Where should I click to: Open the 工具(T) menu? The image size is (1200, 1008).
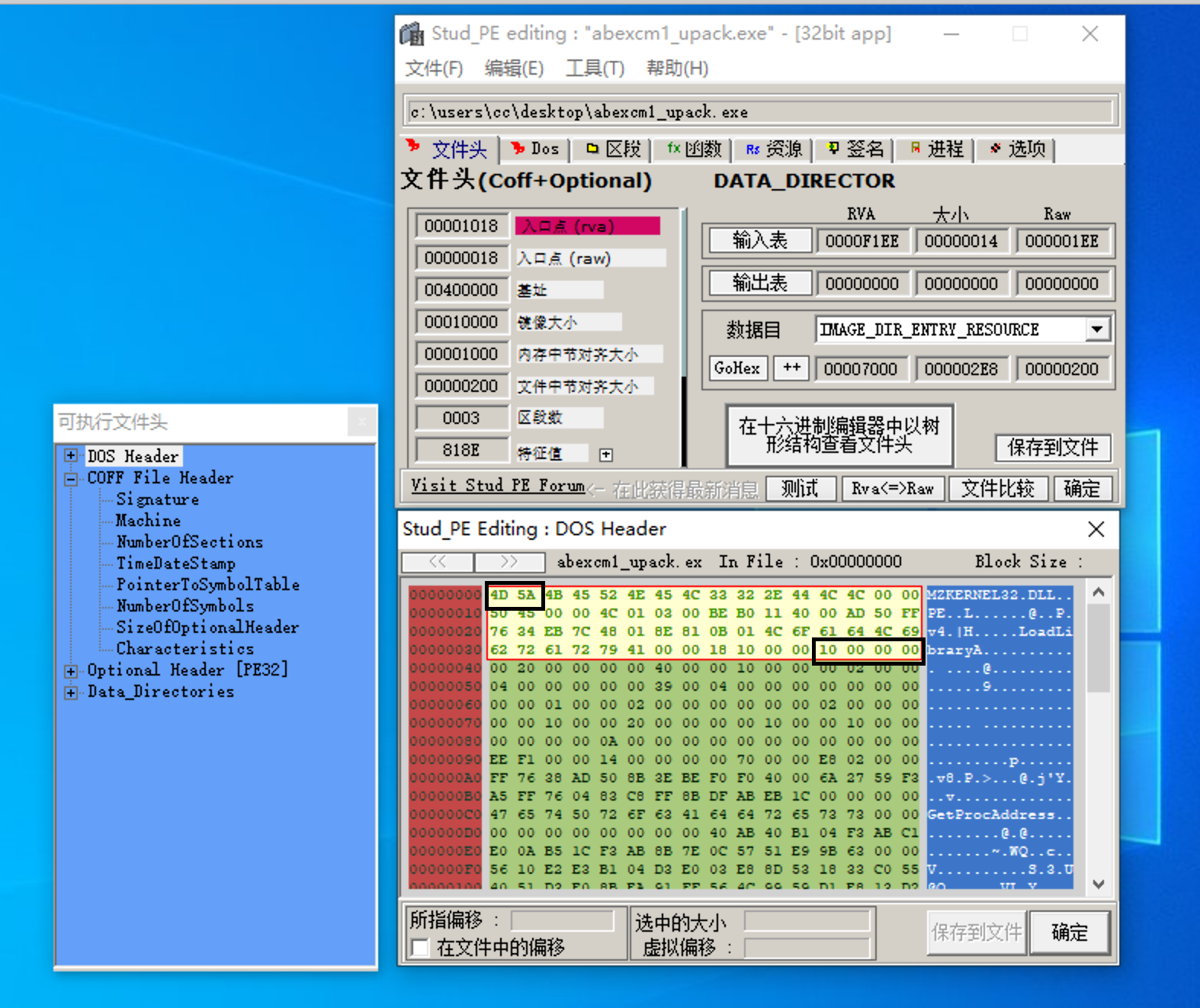595,69
